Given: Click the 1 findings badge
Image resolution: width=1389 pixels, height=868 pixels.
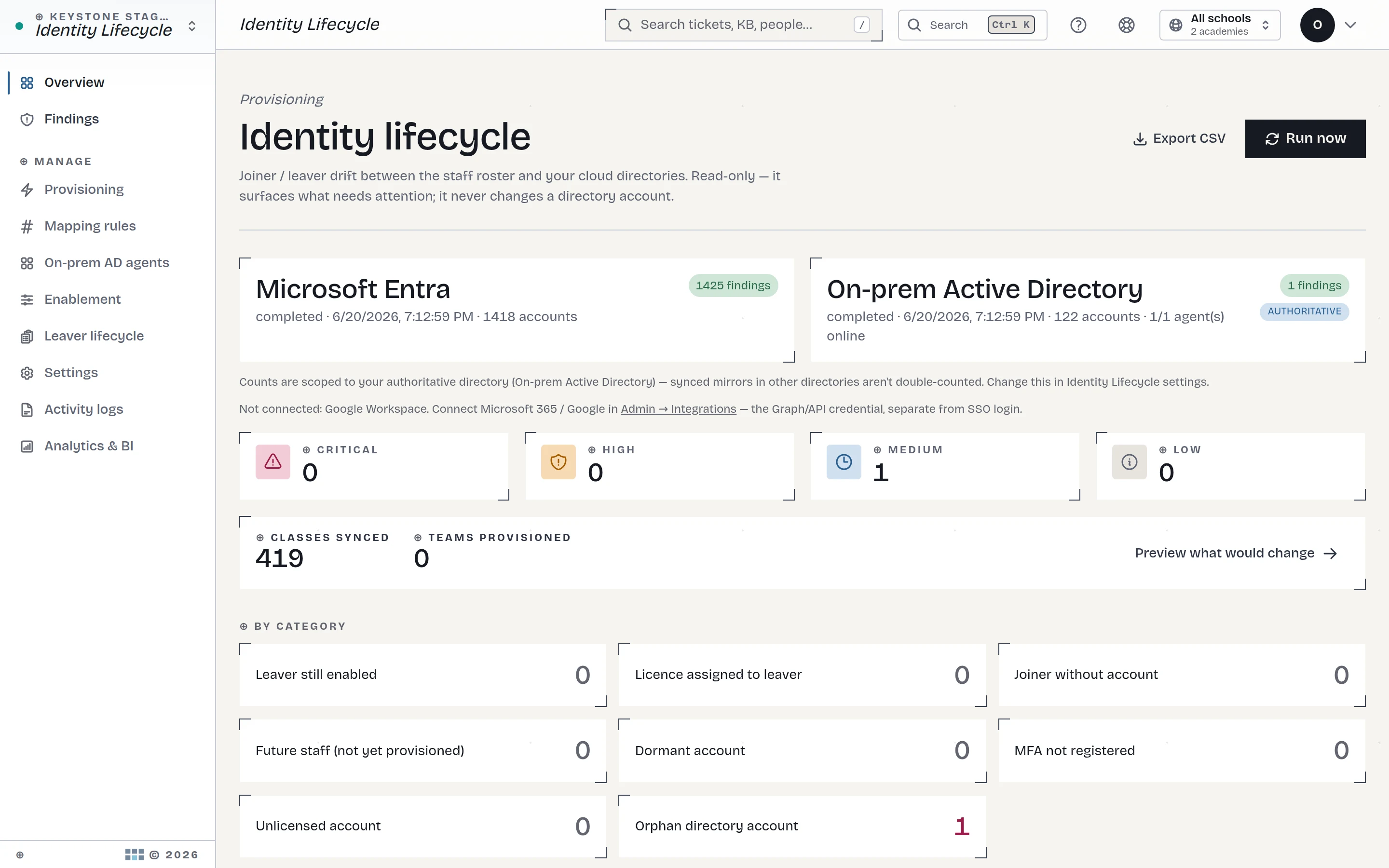Looking at the screenshot, I should [x=1314, y=285].
